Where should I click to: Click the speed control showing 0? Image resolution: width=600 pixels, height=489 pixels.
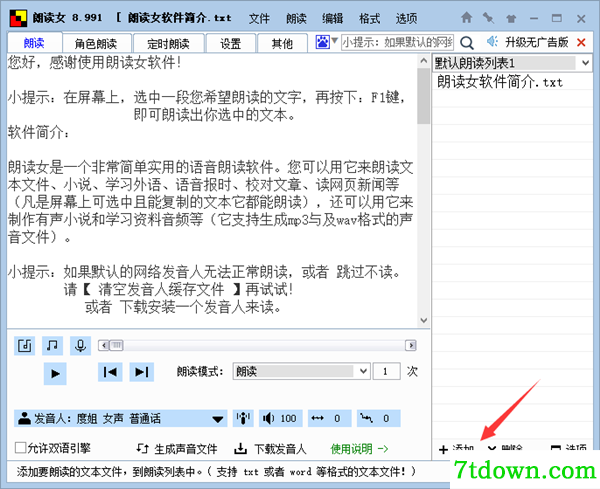pyautogui.click(x=329, y=419)
